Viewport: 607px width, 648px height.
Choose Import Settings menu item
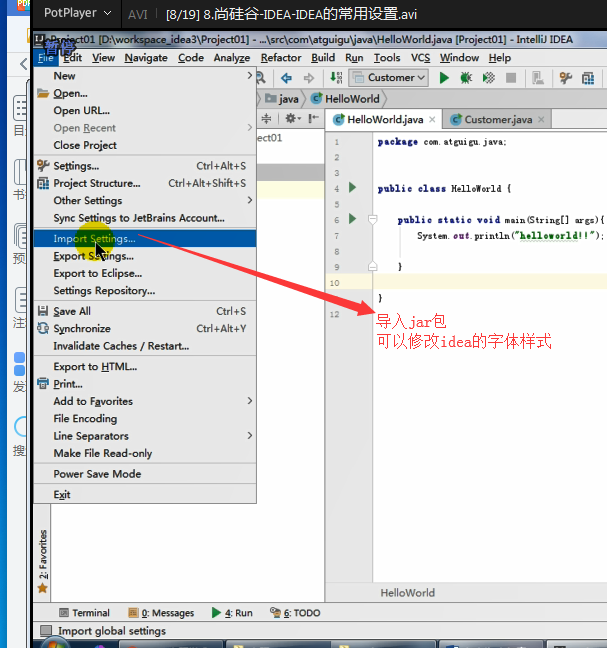tap(145, 238)
